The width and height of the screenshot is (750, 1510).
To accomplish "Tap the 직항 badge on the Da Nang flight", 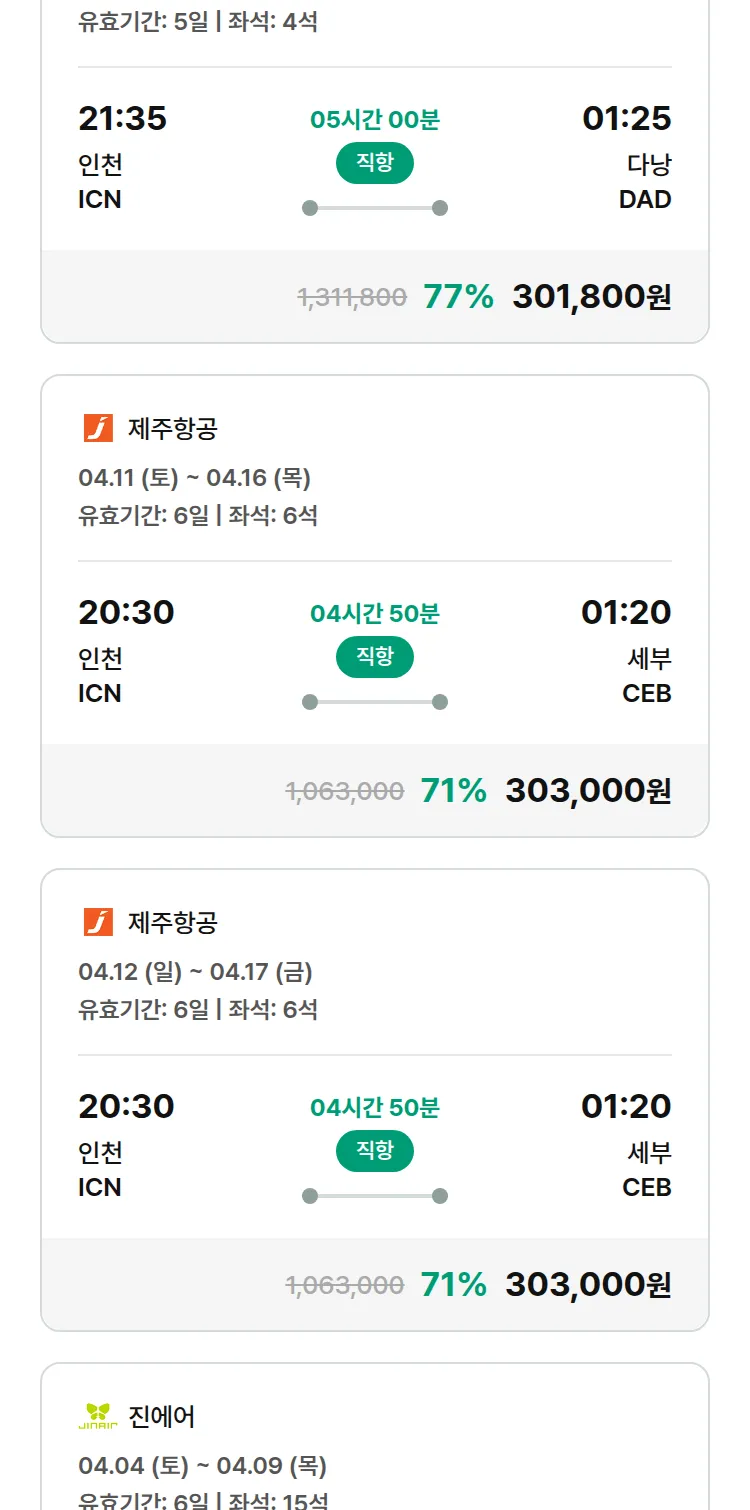I will coord(374,163).
